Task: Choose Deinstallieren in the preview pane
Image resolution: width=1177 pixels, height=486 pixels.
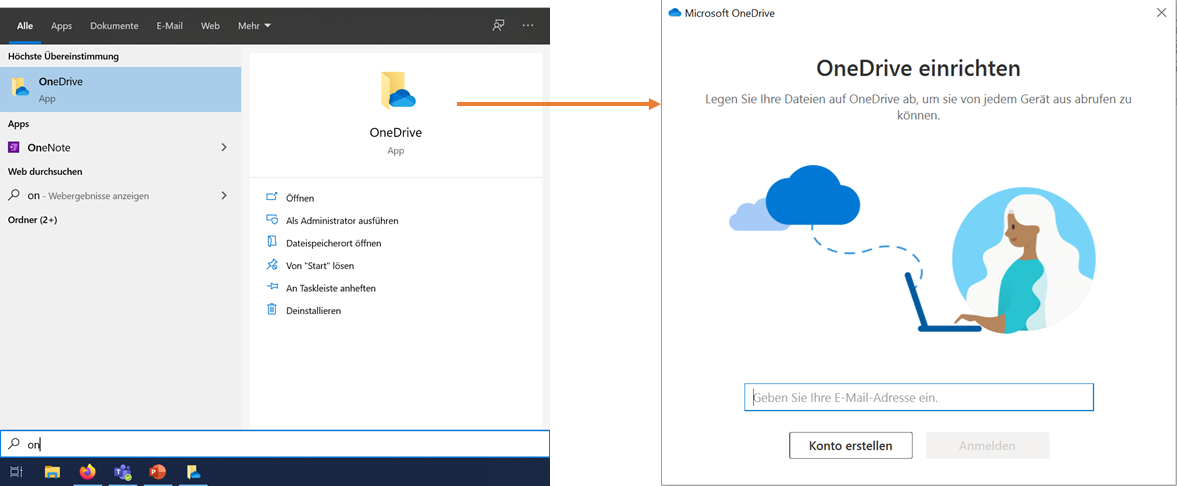Action: 314,311
